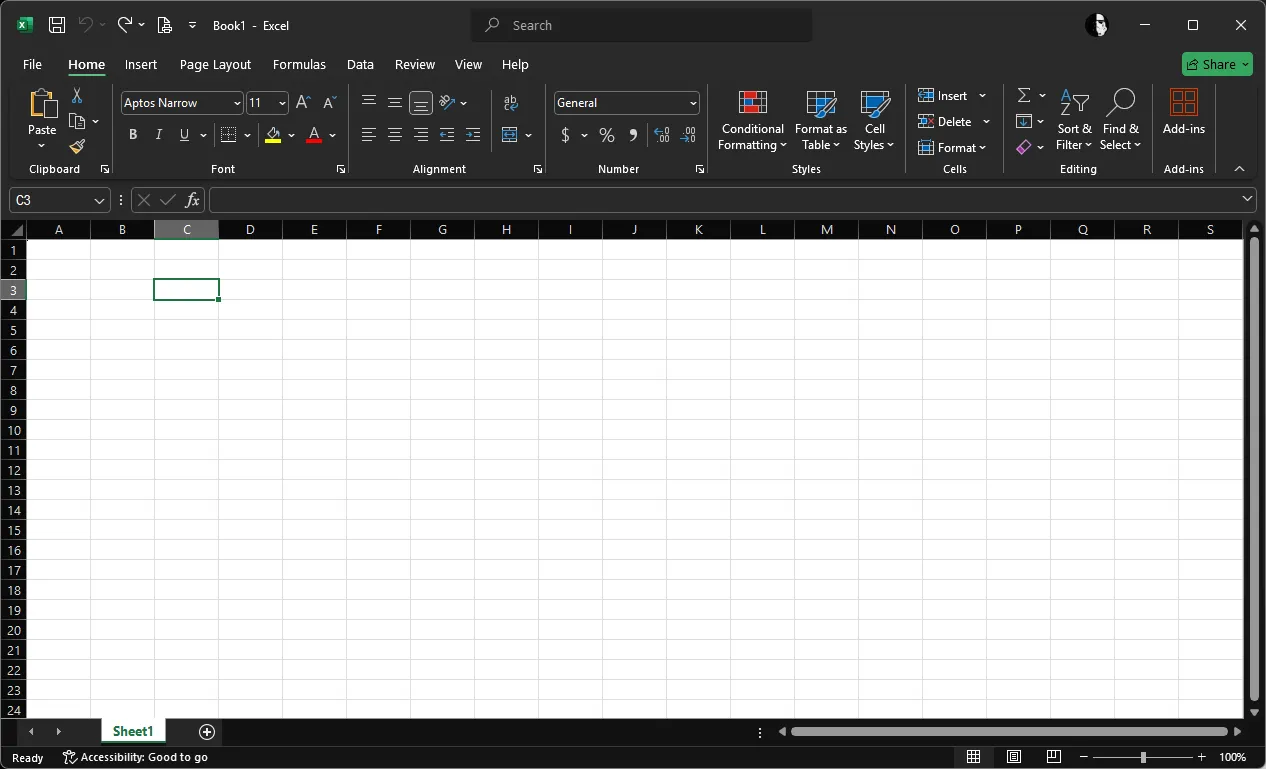Open Sort & Filter menu
The height and width of the screenshot is (769, 1266).
(x=1074, y=120)
